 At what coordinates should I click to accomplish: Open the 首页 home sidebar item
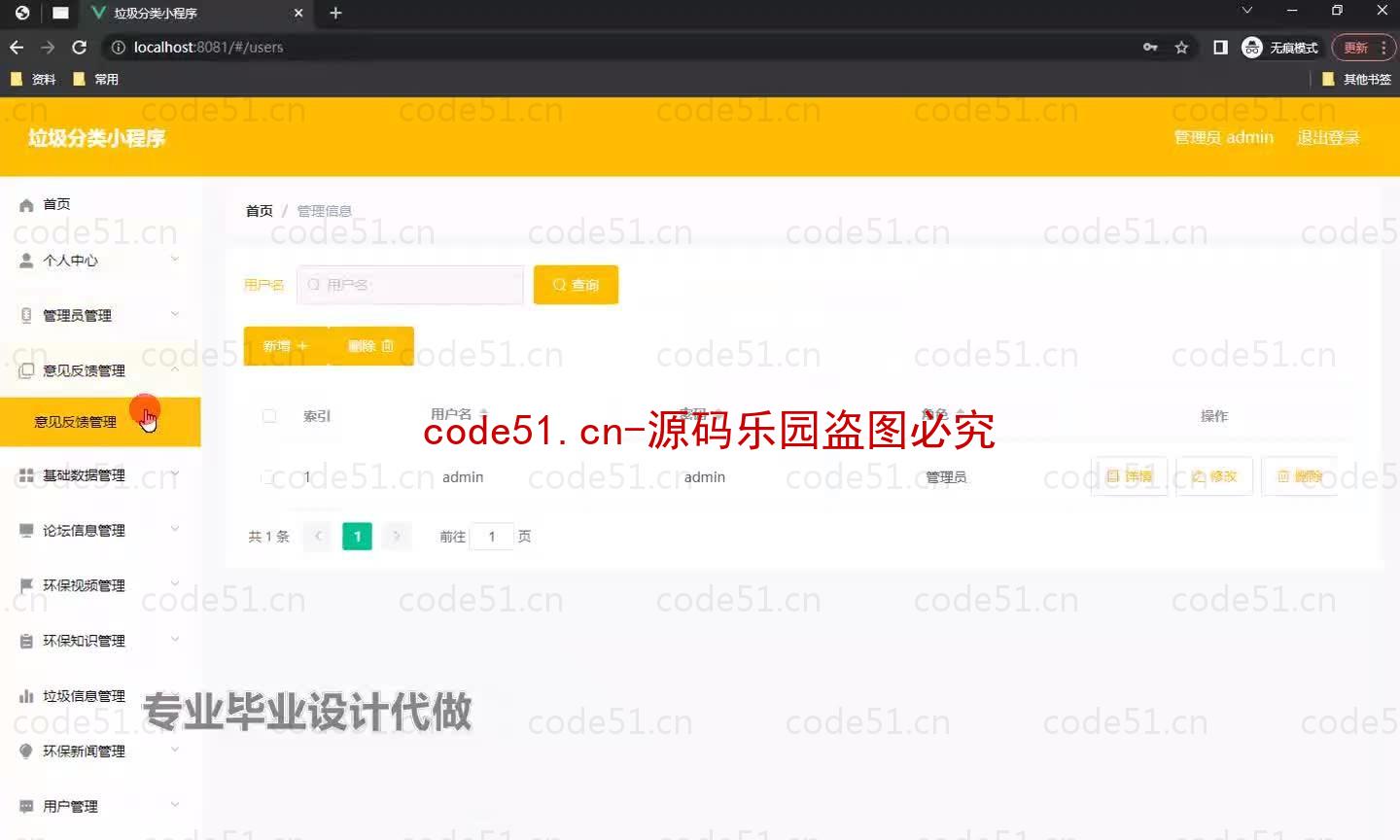[x=56, y=204]
